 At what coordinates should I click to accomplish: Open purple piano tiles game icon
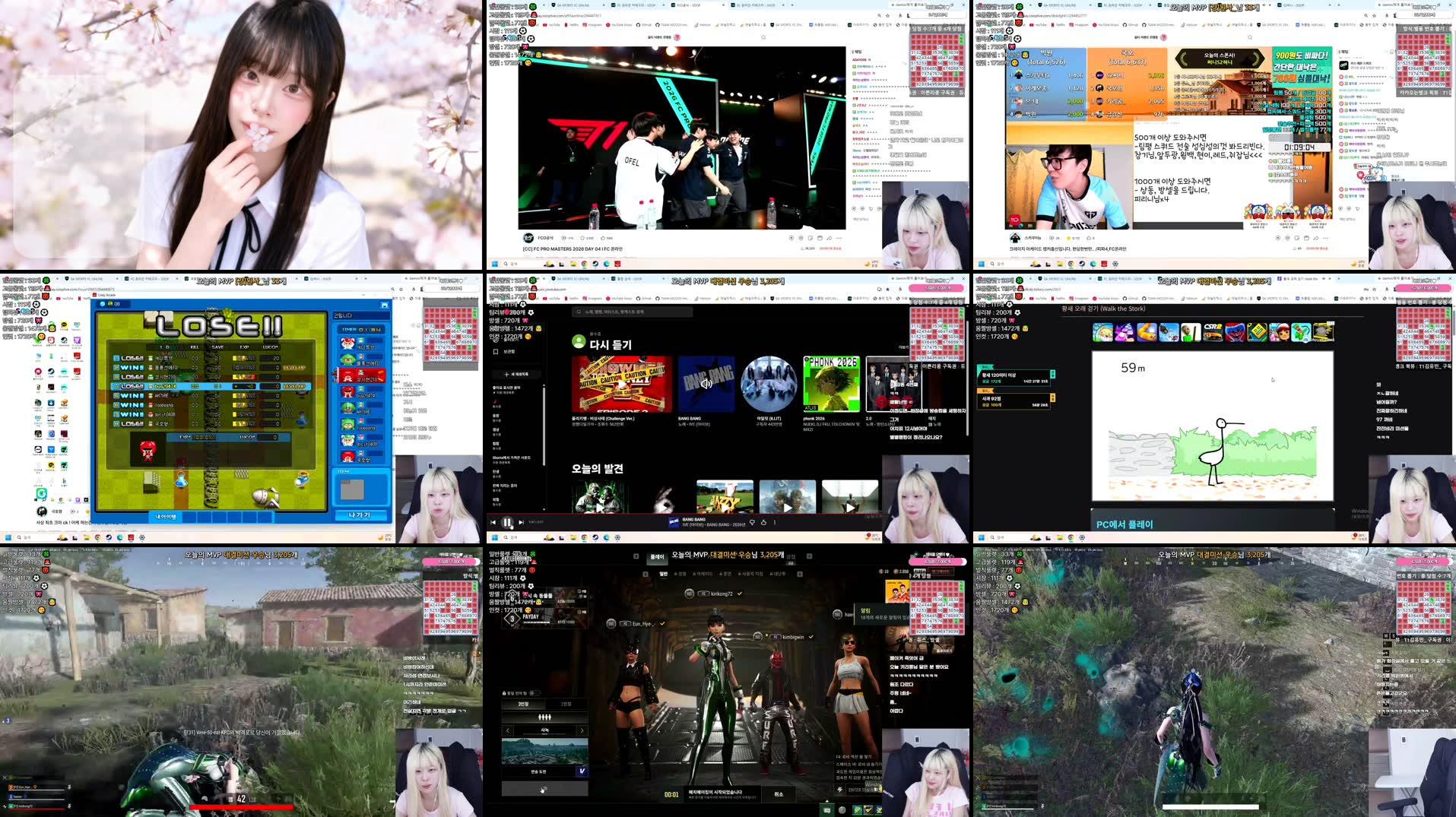point(1125,332)
